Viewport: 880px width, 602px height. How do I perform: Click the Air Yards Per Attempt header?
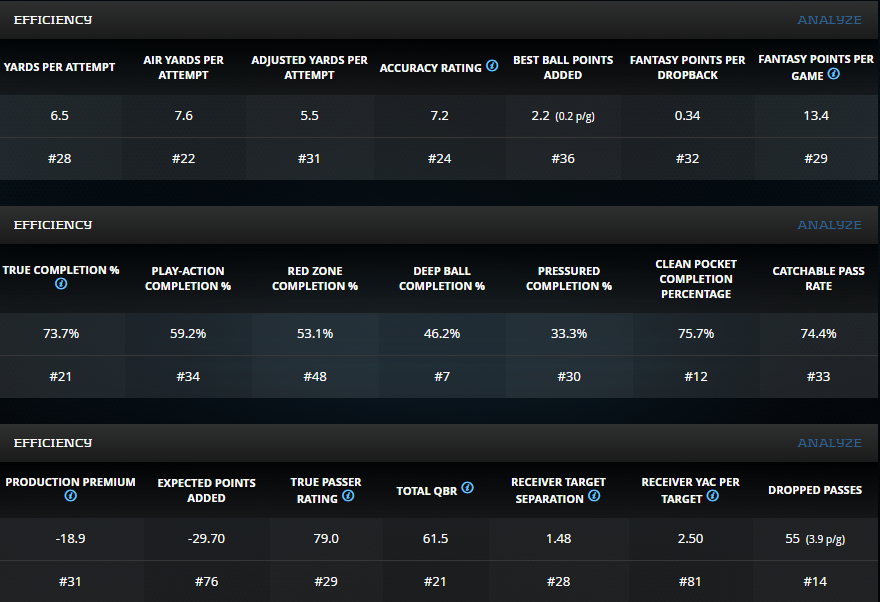(184, 68)
